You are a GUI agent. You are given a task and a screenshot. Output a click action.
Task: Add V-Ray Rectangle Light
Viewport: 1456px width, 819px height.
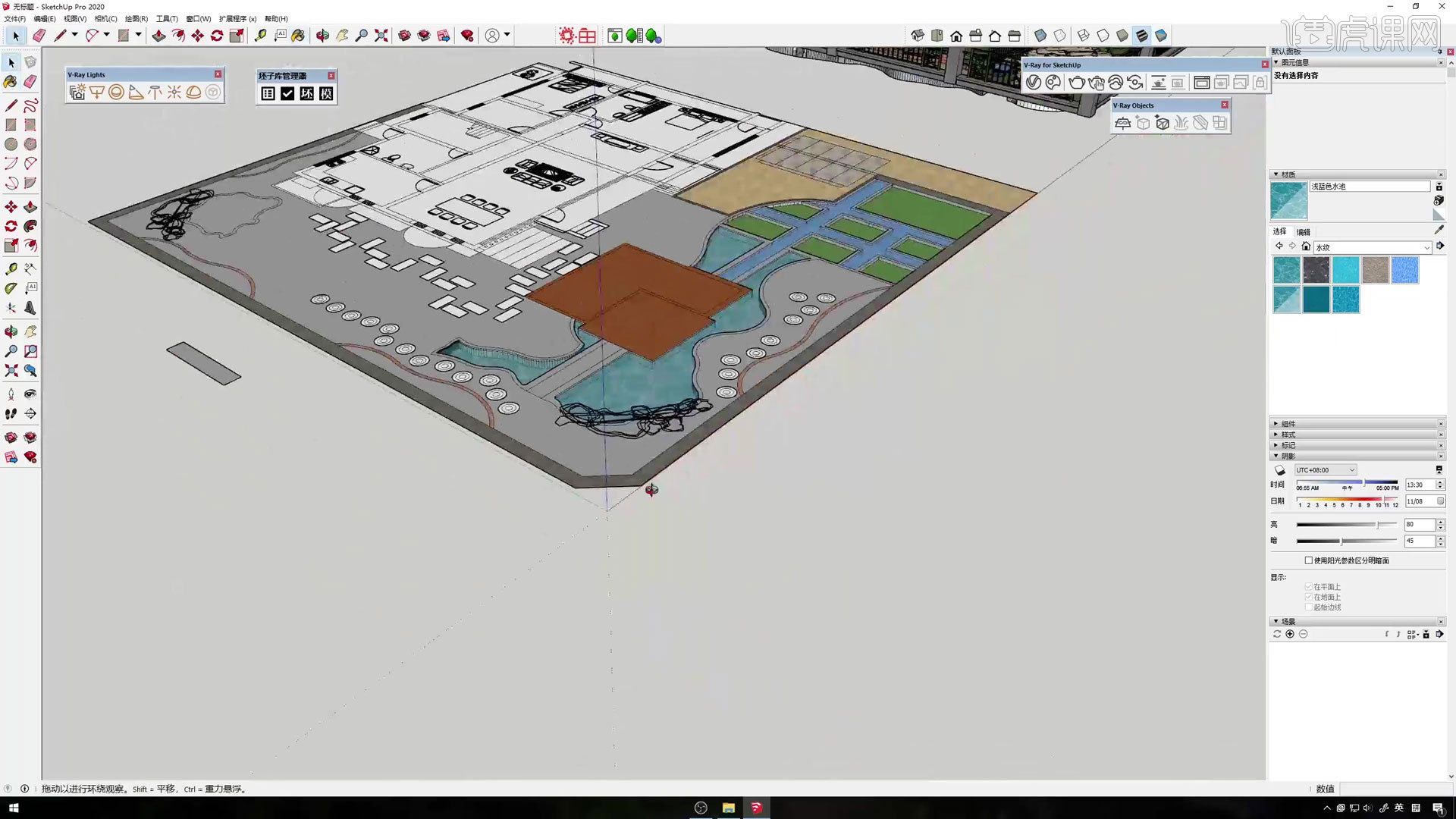pos(97,93)
